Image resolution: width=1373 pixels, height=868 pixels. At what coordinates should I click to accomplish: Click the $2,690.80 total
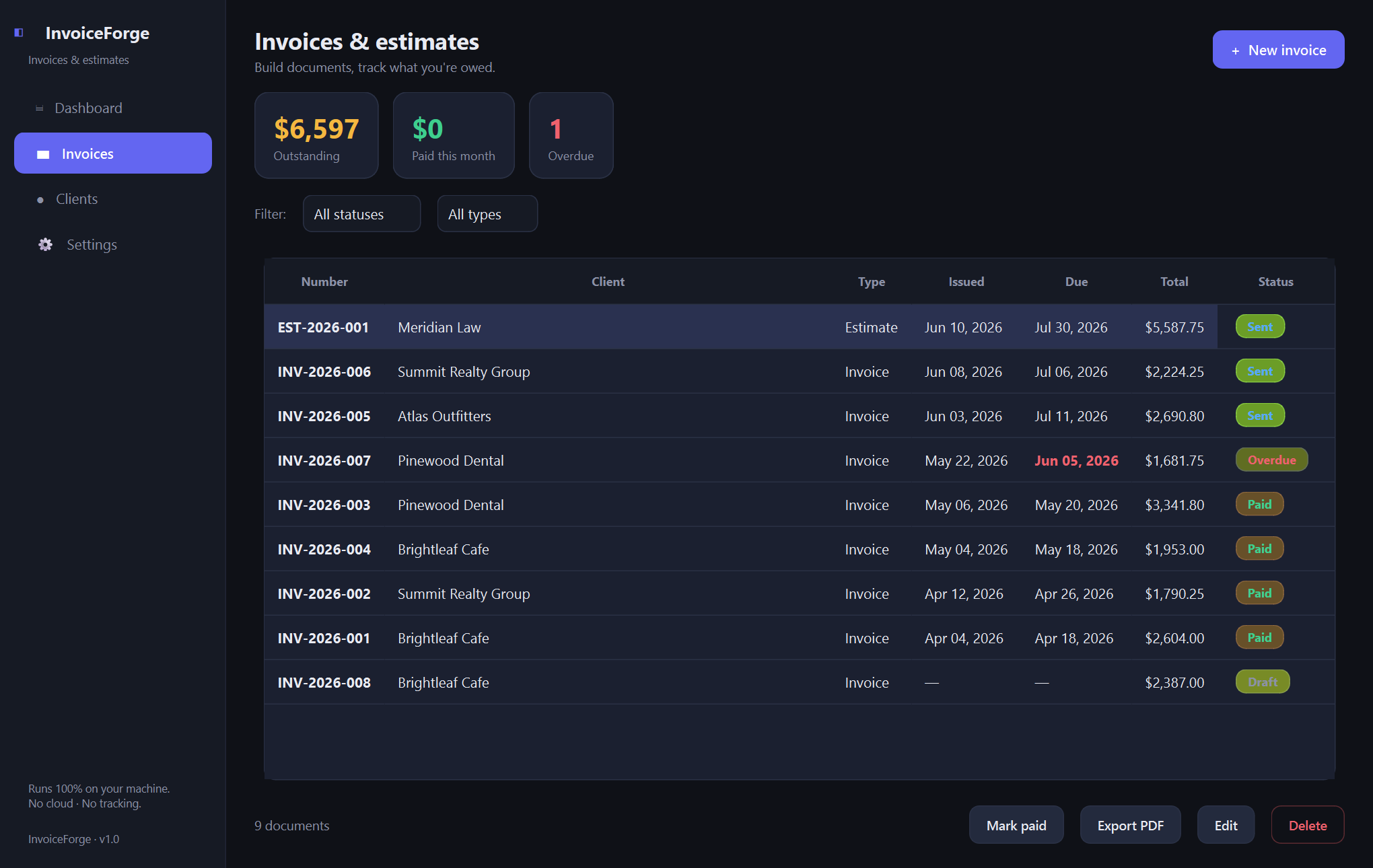coord(1174,417)
